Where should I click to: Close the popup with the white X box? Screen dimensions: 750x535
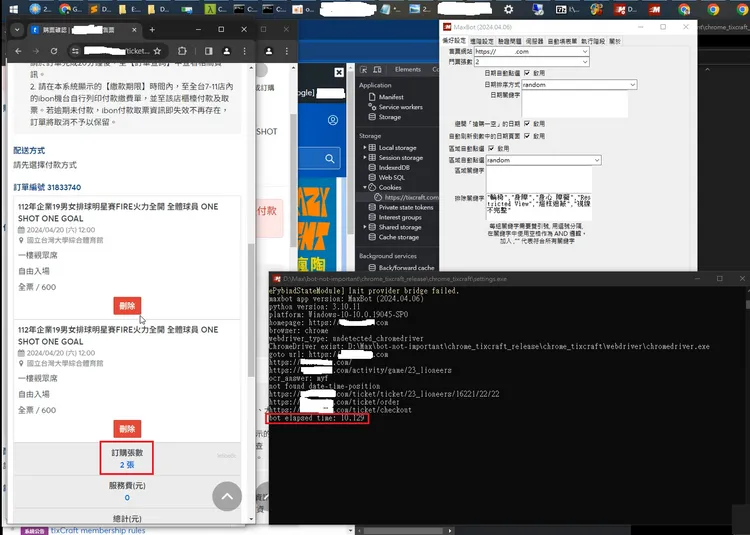pos(339,72)
